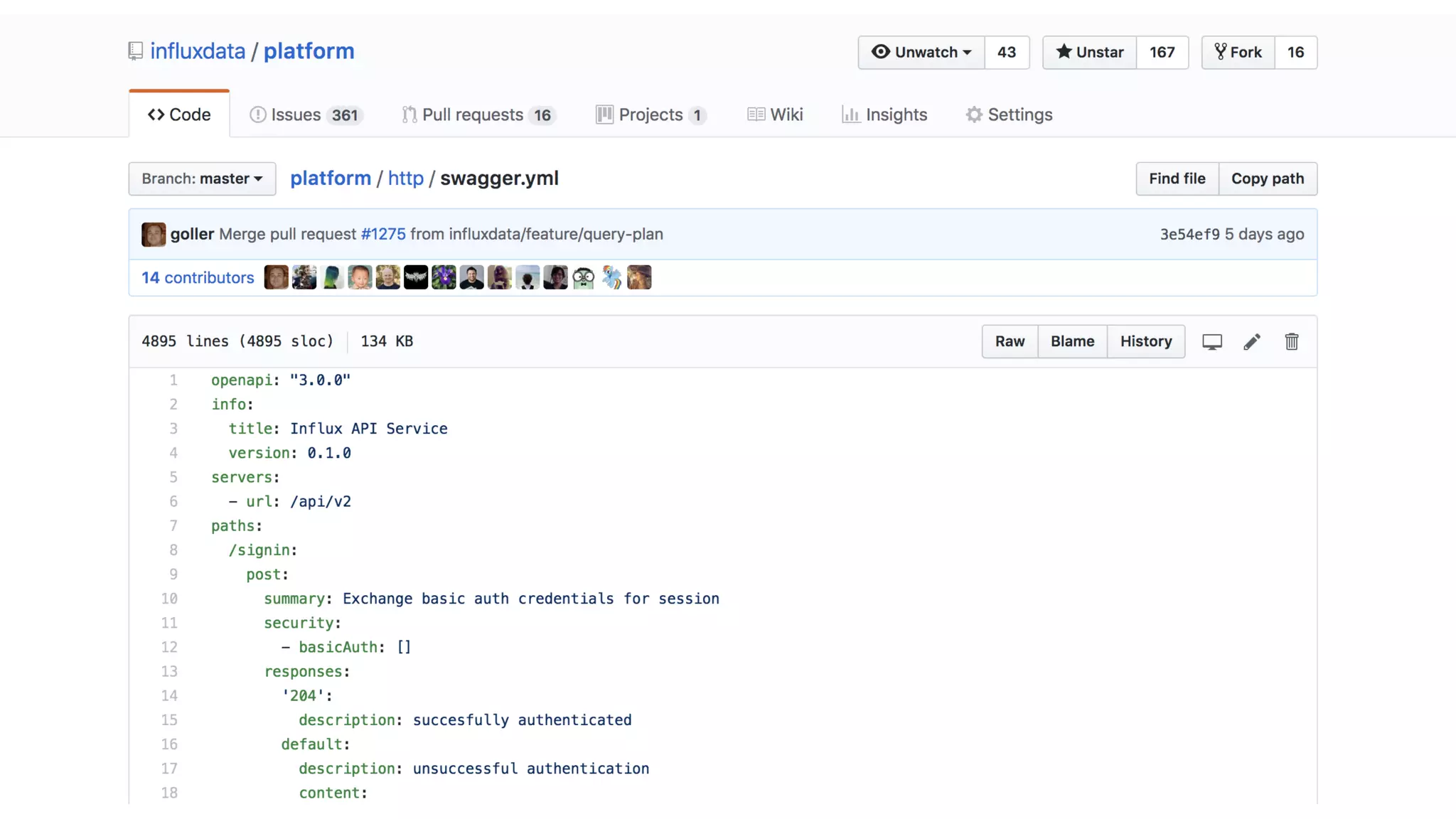Click goller's commit author avatar
The width and height of the screenshot is (1456, 819).
tap(154, 235)
